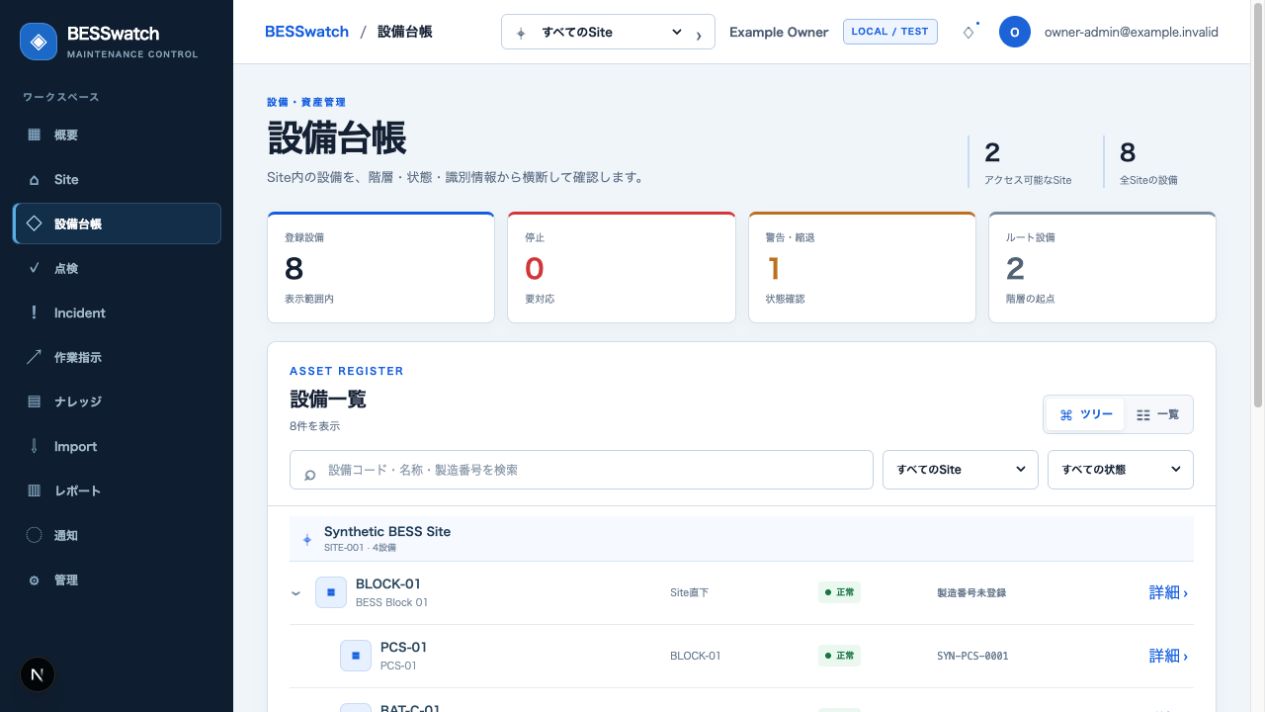Click the レポート bars icon in sidebar
This screenshot has width=1265, height=712.
[34, 491]
